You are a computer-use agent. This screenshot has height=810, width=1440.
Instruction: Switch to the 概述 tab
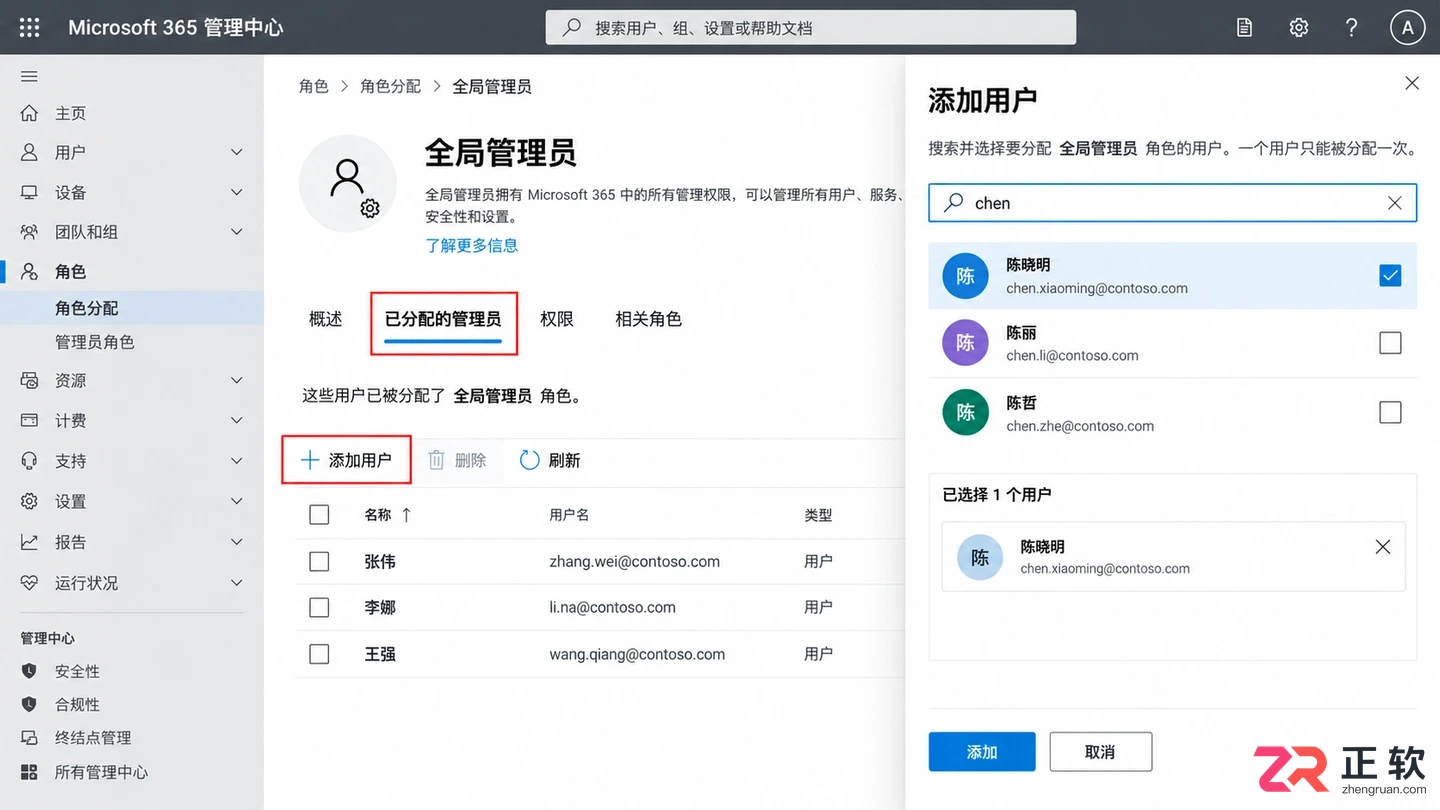point(326,319)
